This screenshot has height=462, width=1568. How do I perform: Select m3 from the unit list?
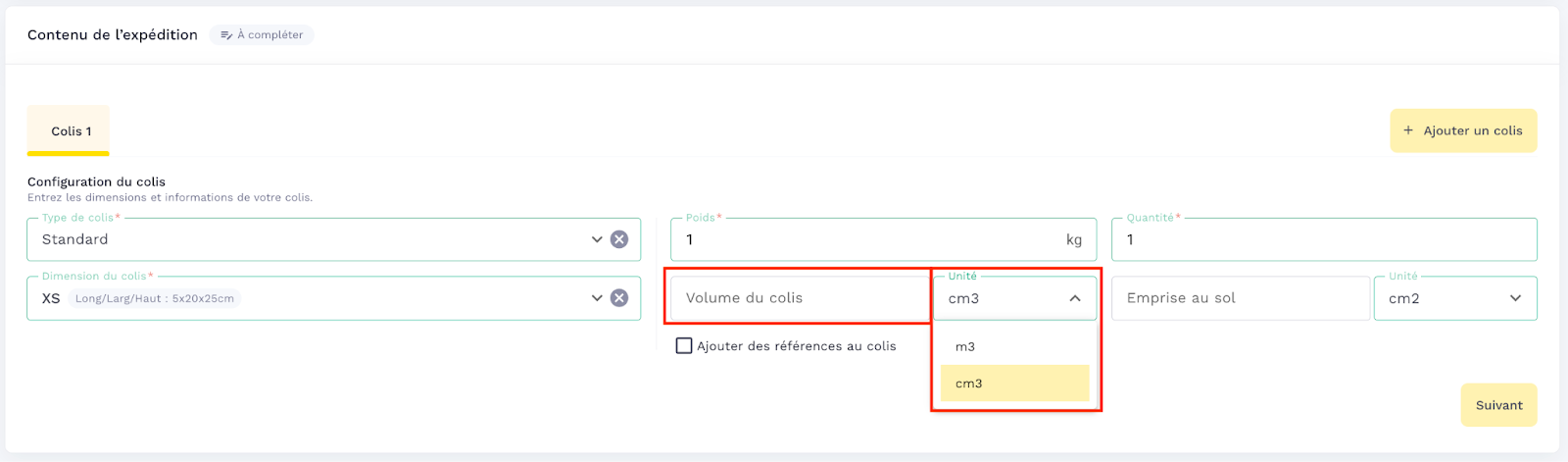click(965, 346)
